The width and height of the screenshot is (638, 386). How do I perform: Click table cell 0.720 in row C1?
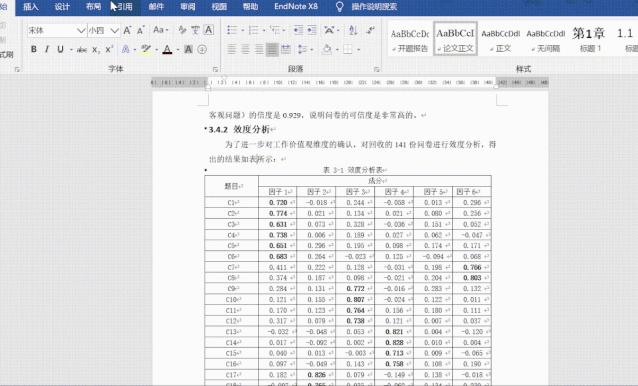click(278, 202)
